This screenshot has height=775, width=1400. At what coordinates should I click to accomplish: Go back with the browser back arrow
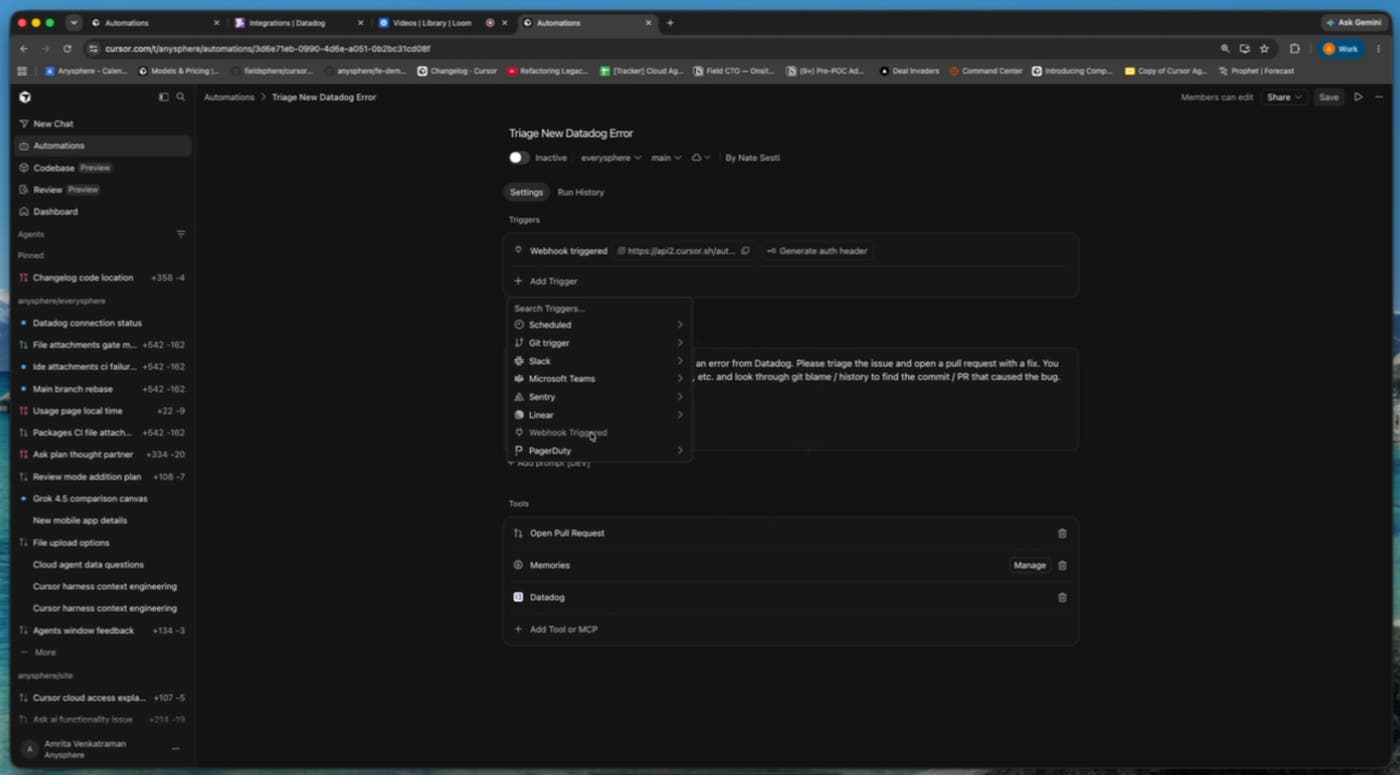tap(24, 48)
